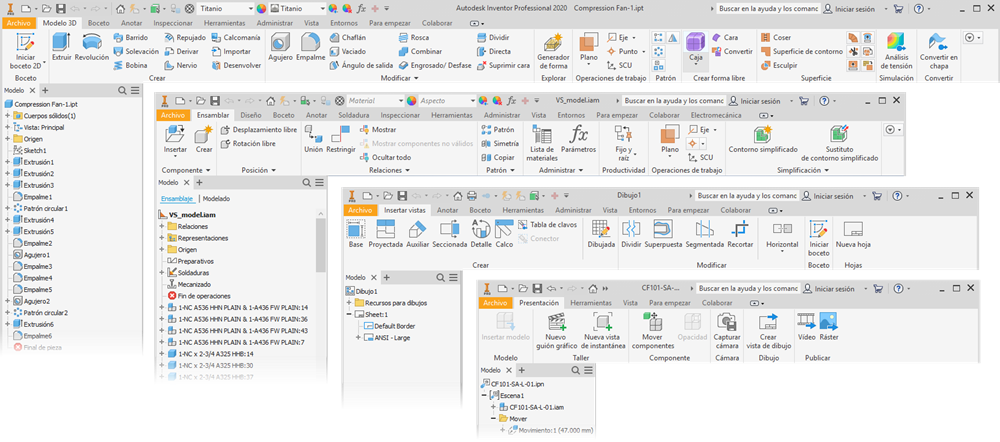Open the Plano dropdown in main ribbon
Viewport: 1000px width, 442px height.
(588, 64)
